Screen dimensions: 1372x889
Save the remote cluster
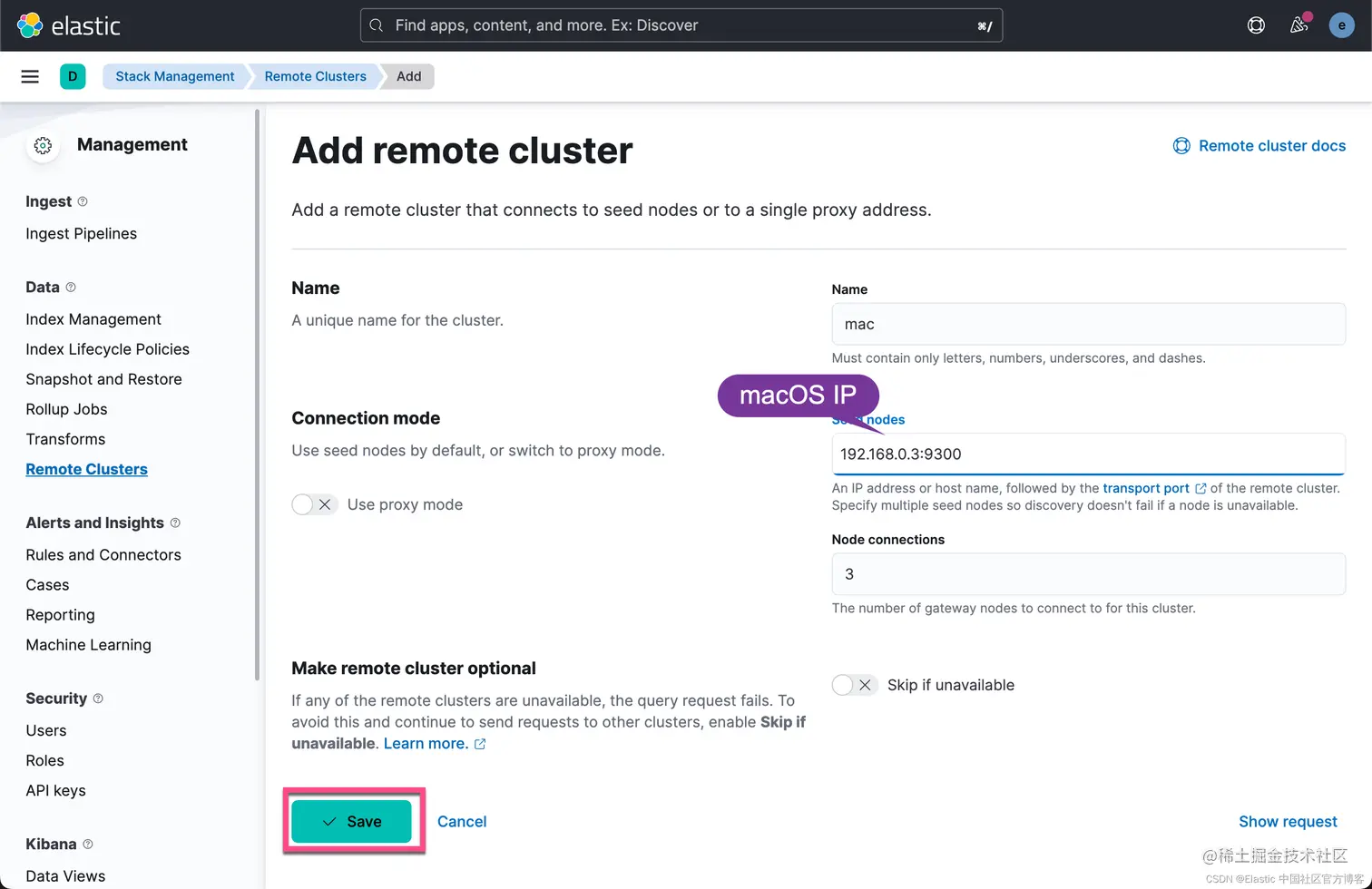[x=351, y=821]
